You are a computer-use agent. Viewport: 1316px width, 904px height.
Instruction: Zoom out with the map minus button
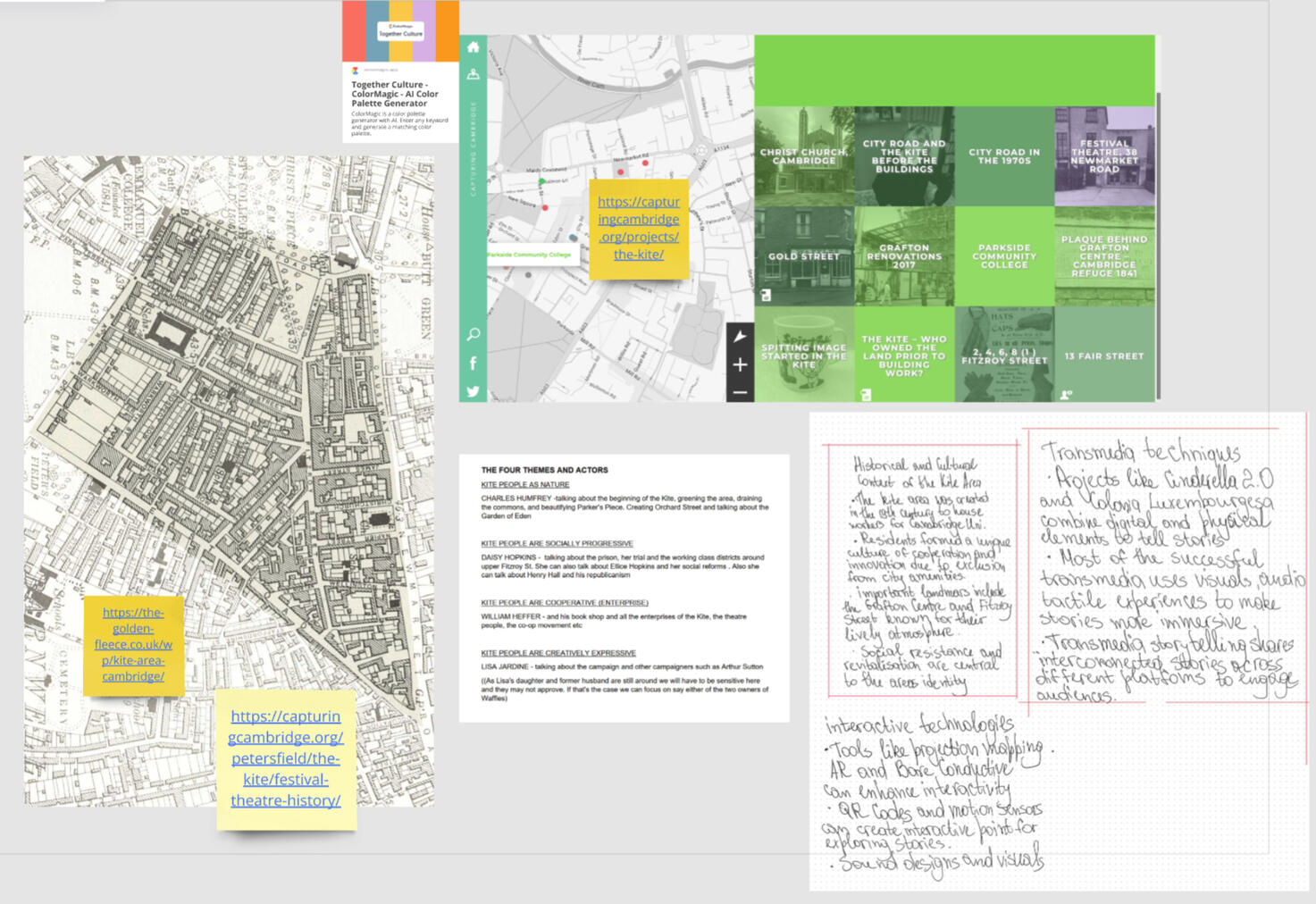tap(740, 391)
